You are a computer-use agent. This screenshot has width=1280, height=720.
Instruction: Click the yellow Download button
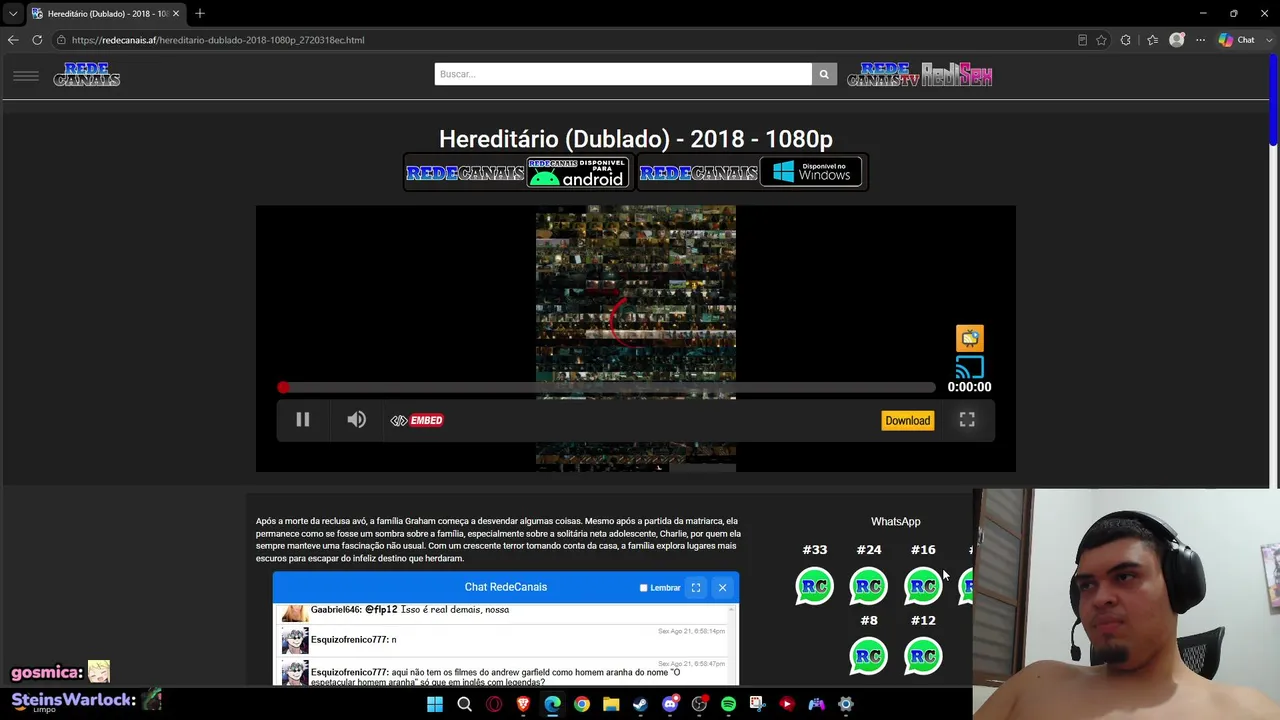[907, 421]
